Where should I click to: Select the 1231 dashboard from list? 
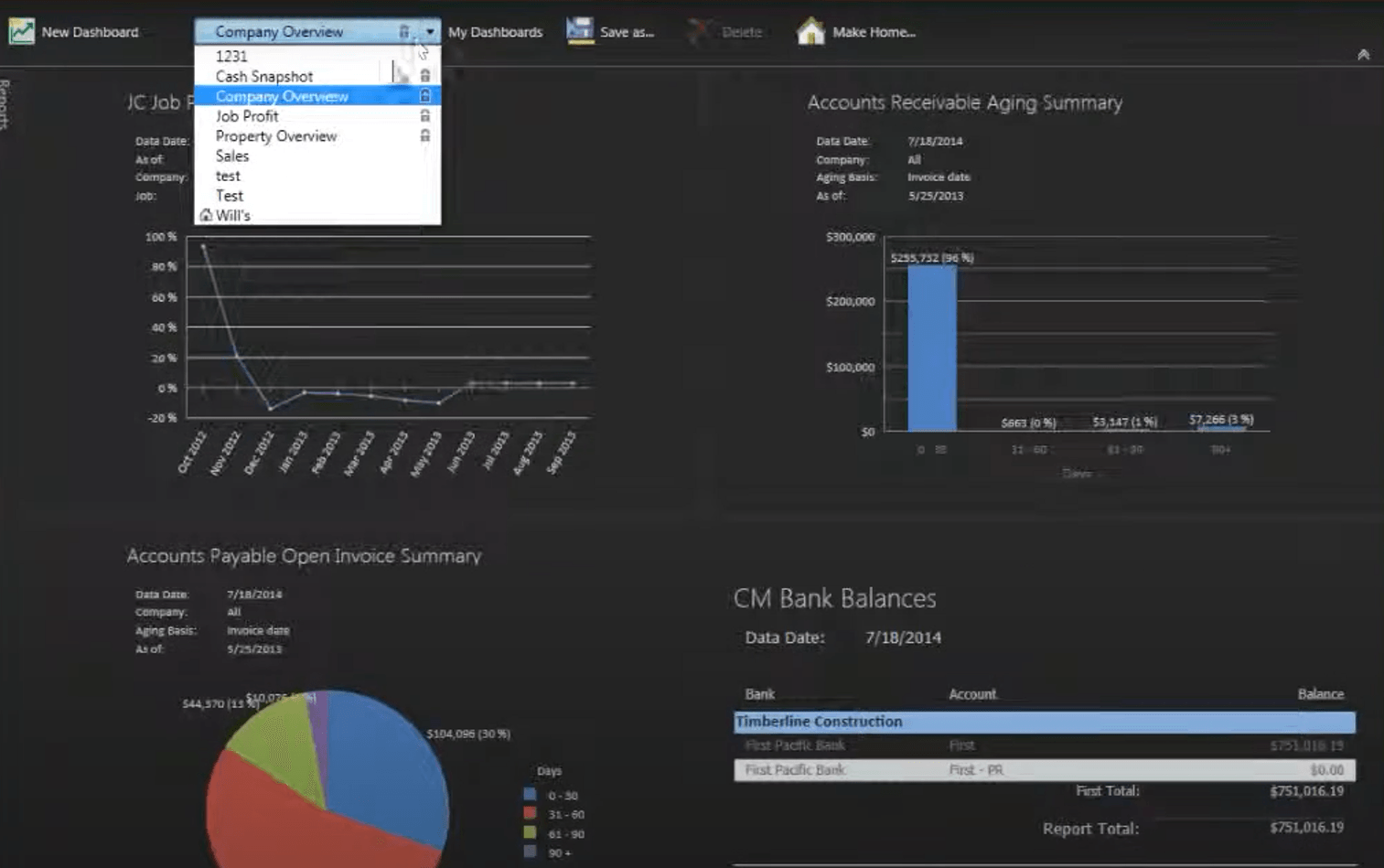tap(317, 56)
